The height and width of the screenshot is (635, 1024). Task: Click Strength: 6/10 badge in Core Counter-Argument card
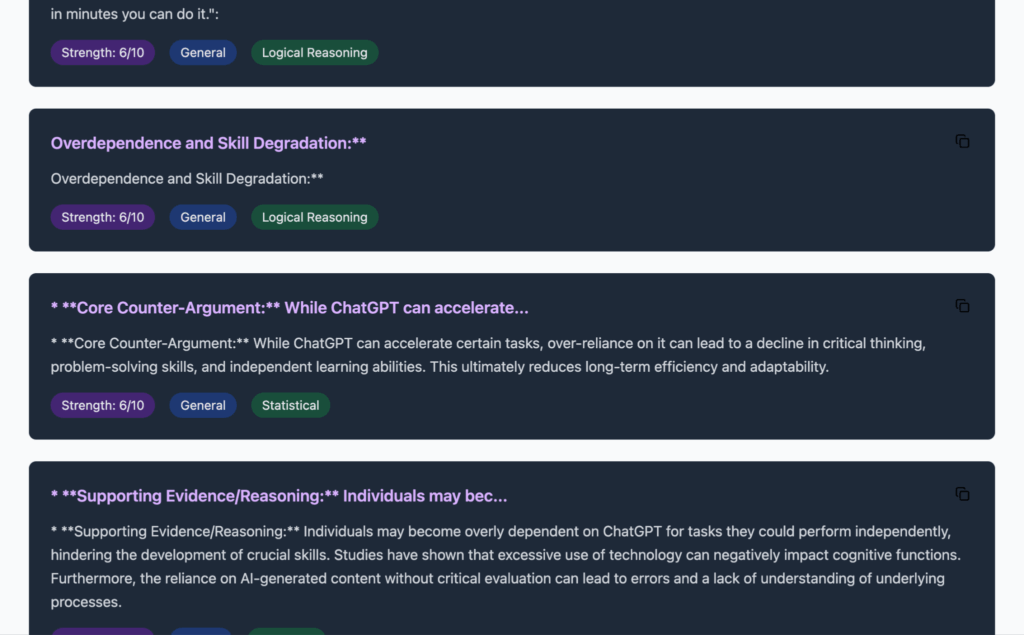click(x=103, y=405)
